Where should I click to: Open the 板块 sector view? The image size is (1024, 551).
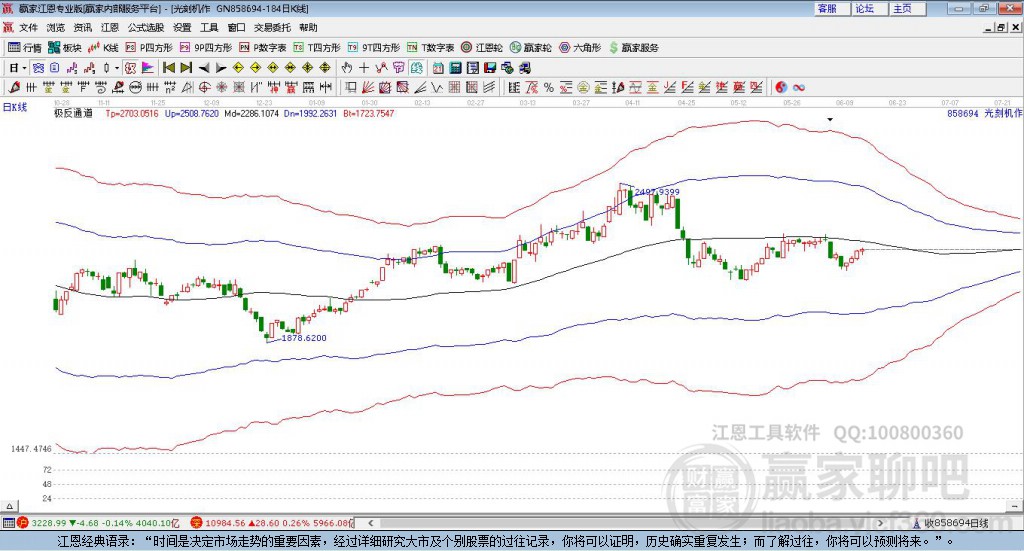pos(65,48)
